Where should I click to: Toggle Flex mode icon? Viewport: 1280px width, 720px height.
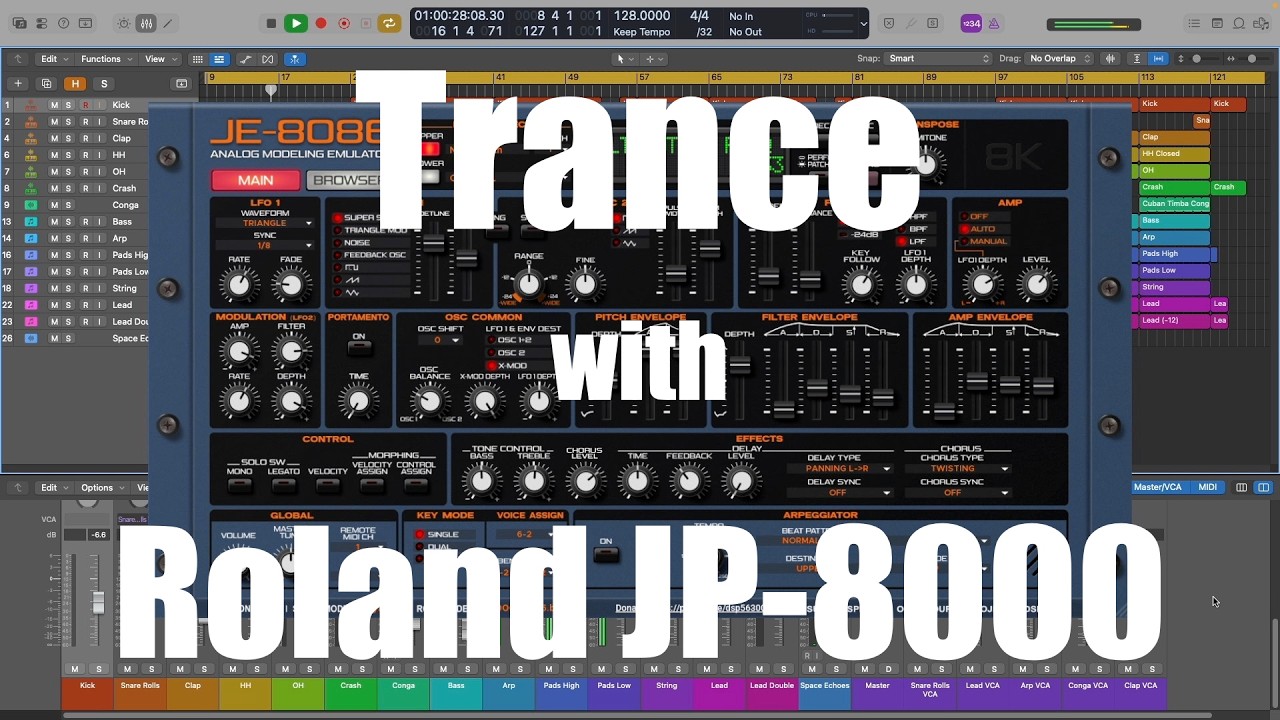[x=268, y=59]
